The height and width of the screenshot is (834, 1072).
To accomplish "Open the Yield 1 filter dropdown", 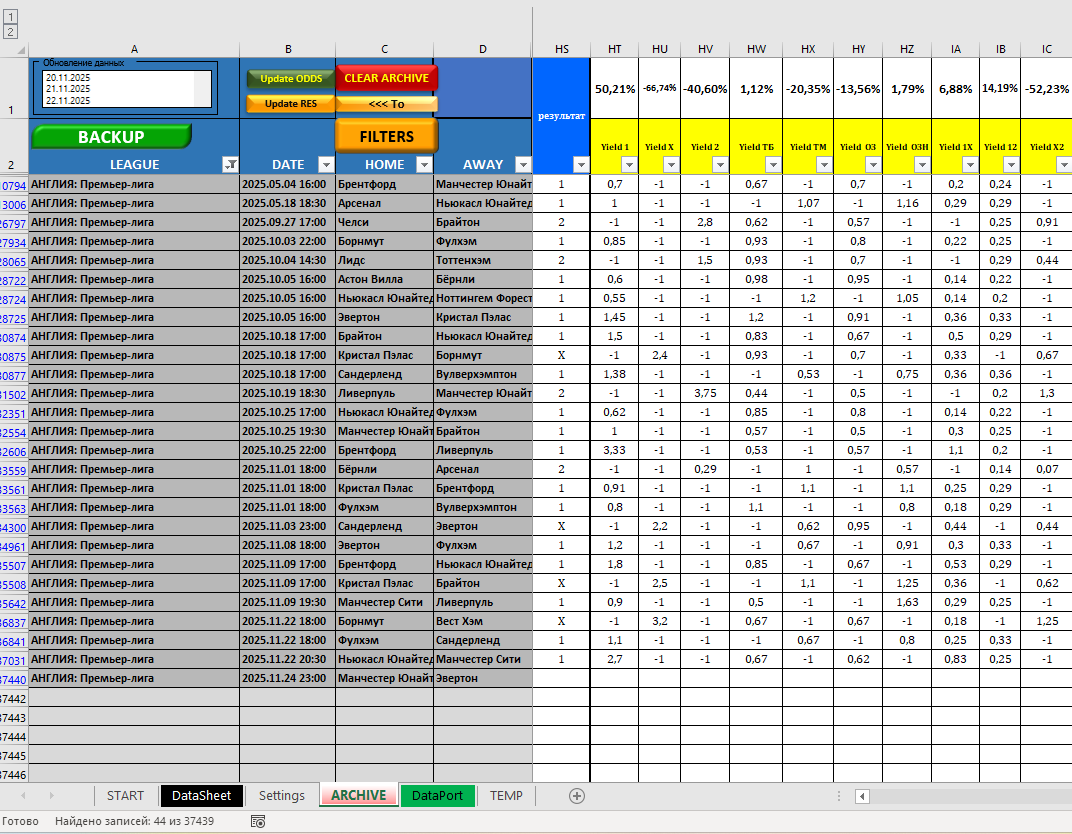I will [629, 165].
